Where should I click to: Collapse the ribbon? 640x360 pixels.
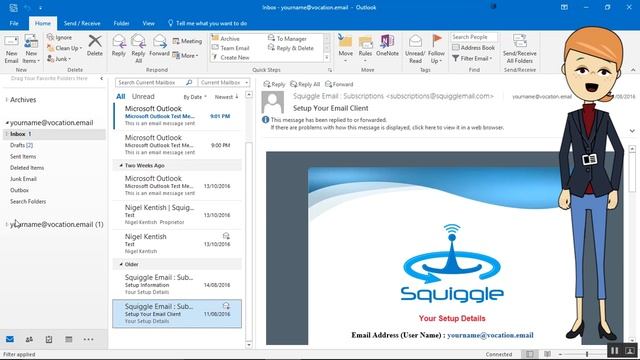coord(633,70)
